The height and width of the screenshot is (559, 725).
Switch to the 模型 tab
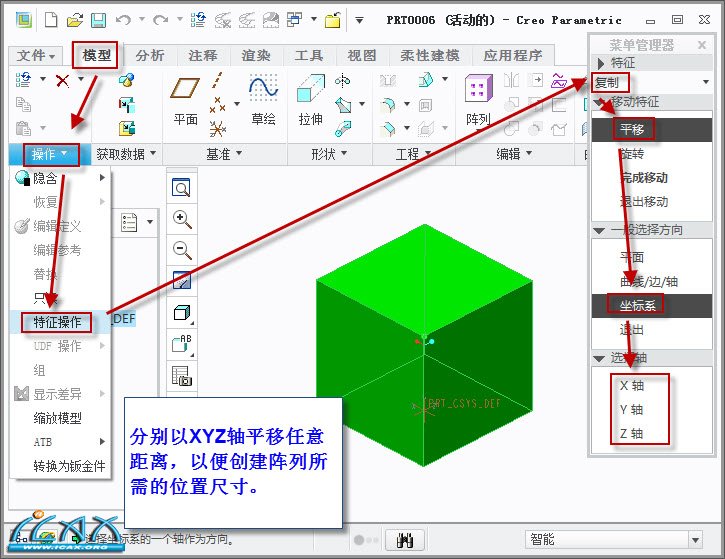(x=96, y=55)
